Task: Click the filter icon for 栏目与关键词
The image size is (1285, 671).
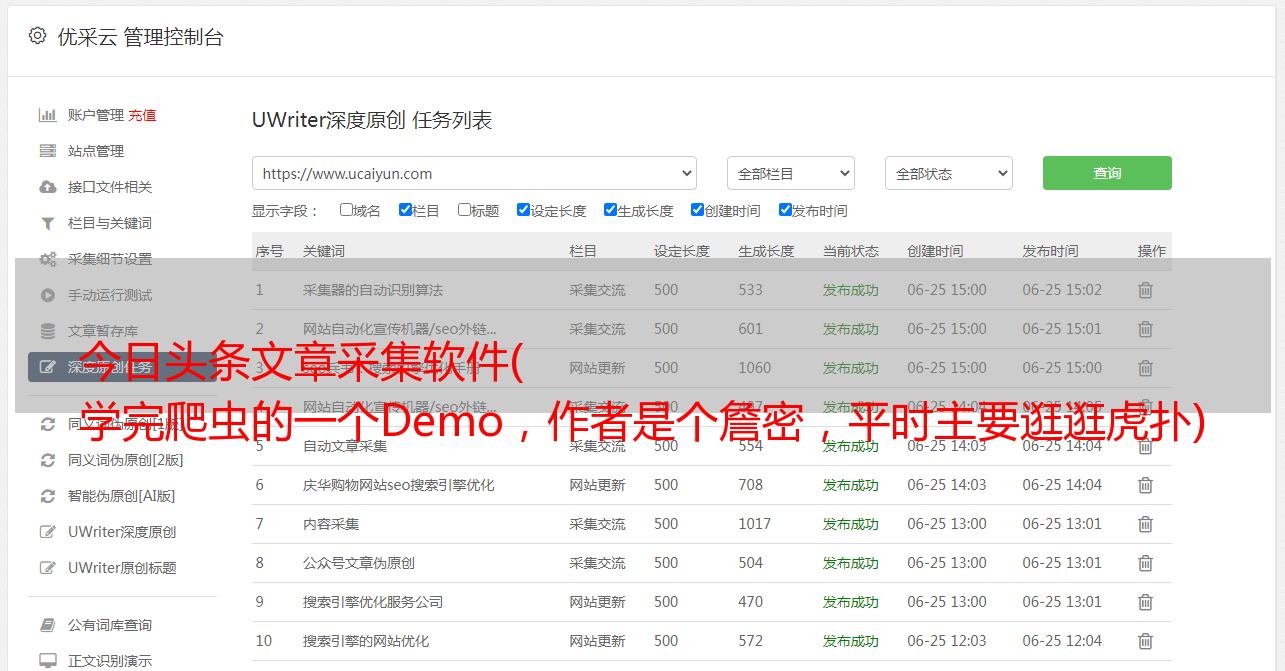Action: point(47,223)
